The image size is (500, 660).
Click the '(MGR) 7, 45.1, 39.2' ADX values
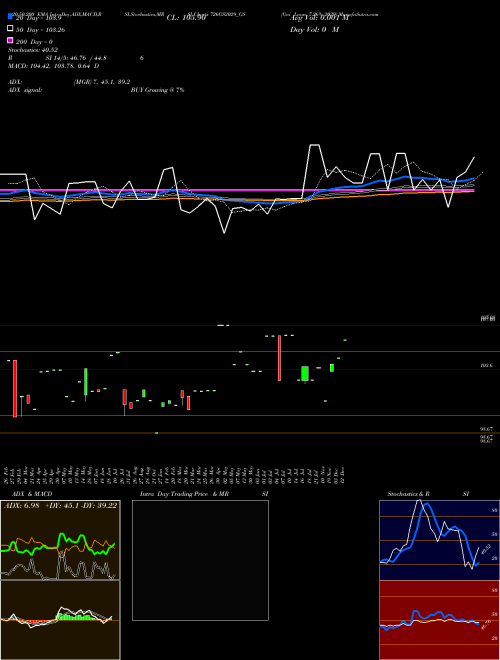click(x=102, y=82)
